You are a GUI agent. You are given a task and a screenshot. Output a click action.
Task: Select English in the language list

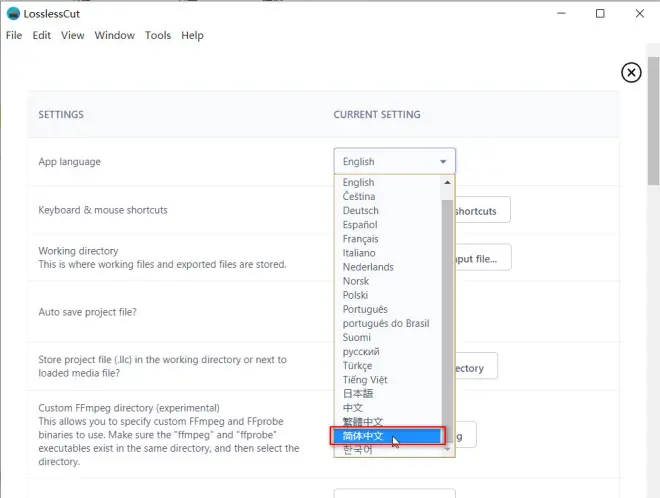click(x=388, y=182)
